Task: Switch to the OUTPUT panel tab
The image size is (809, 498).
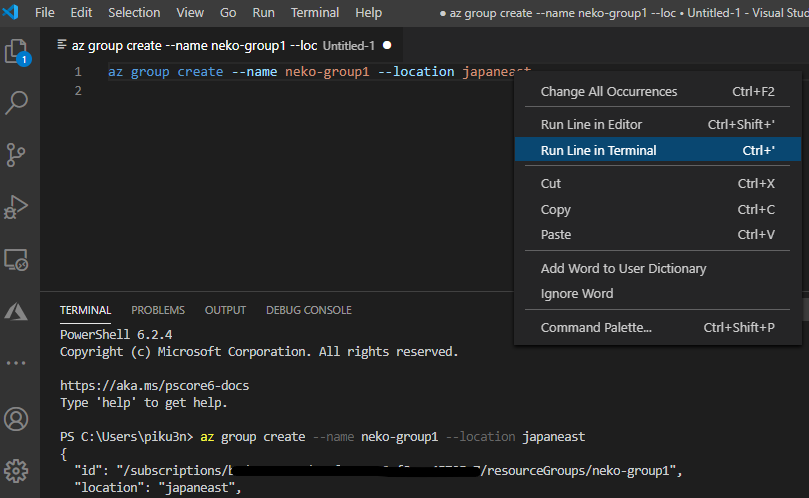Action: click(x=225, y=310)
